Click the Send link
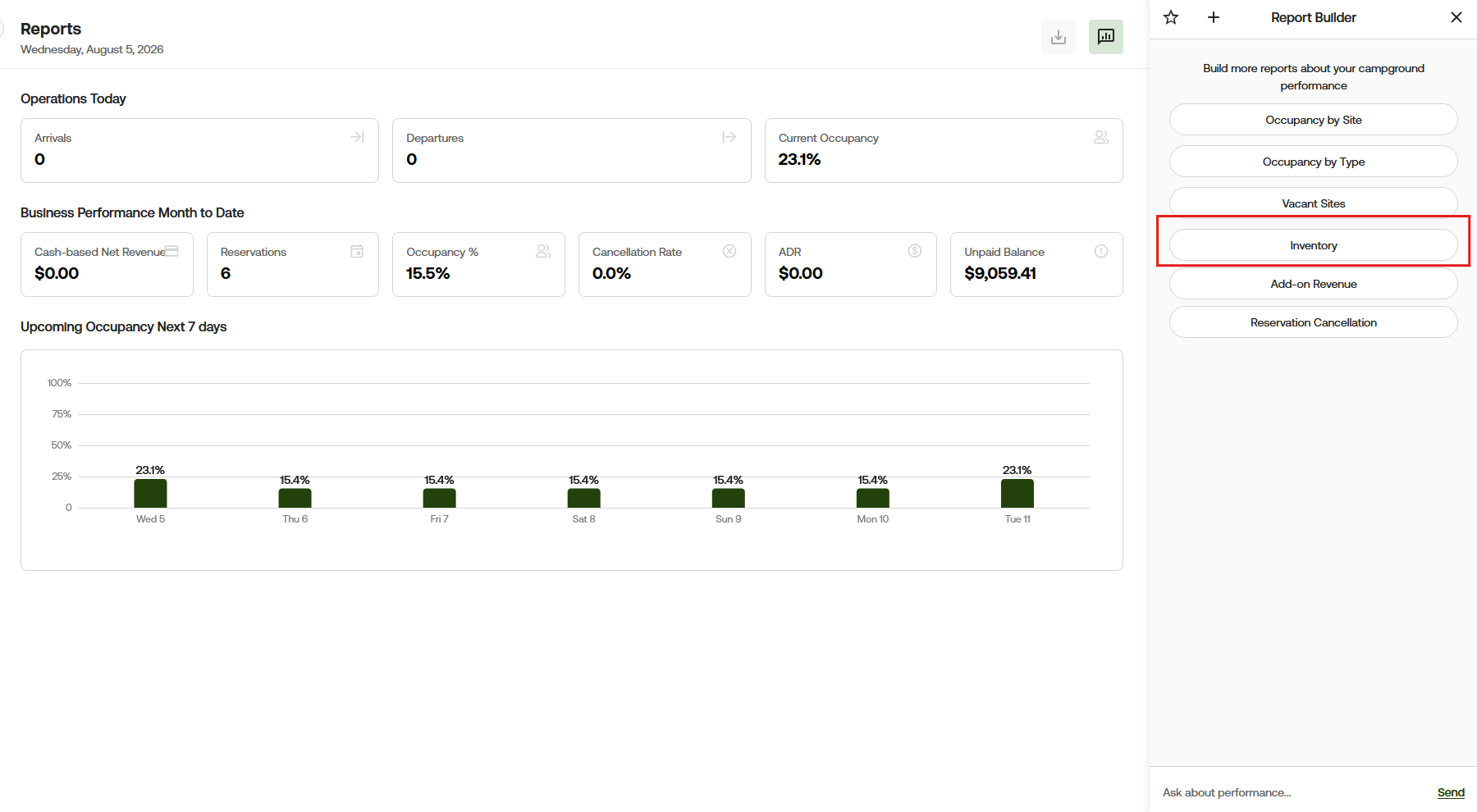Screen dimensions: 1477x812 [1451, 792]
